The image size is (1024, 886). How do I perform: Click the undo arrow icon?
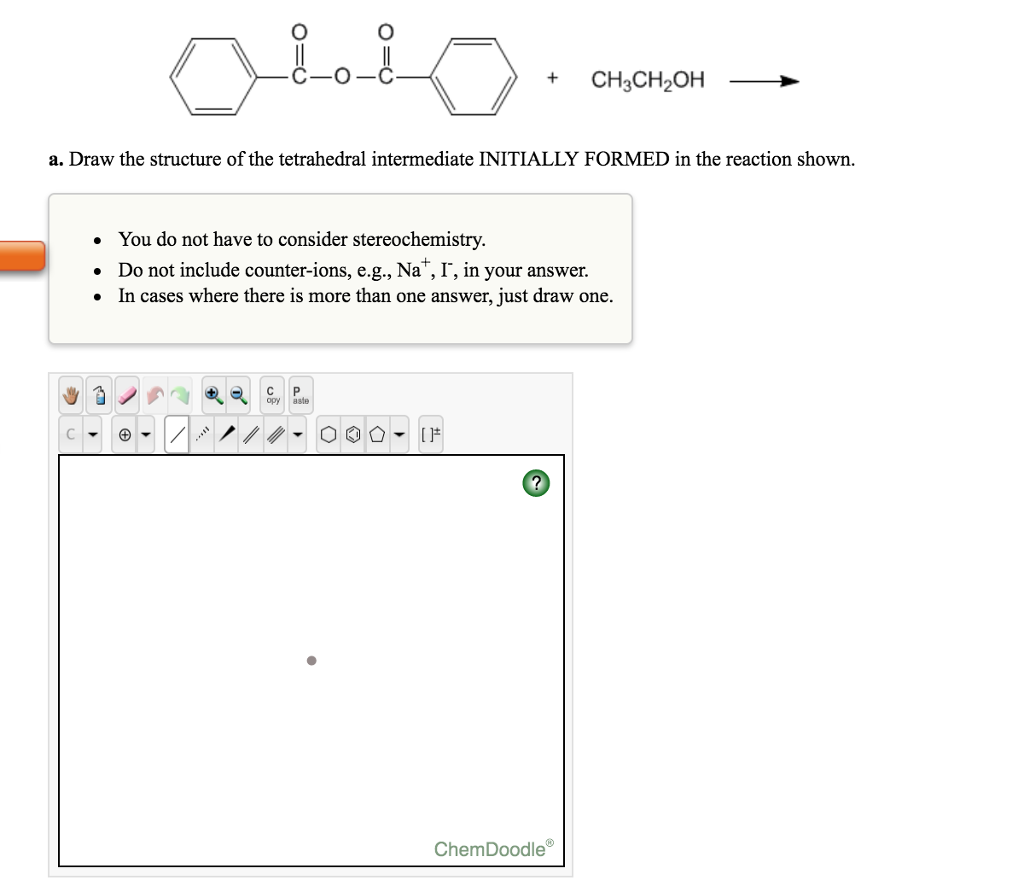[x=155, y=395]
